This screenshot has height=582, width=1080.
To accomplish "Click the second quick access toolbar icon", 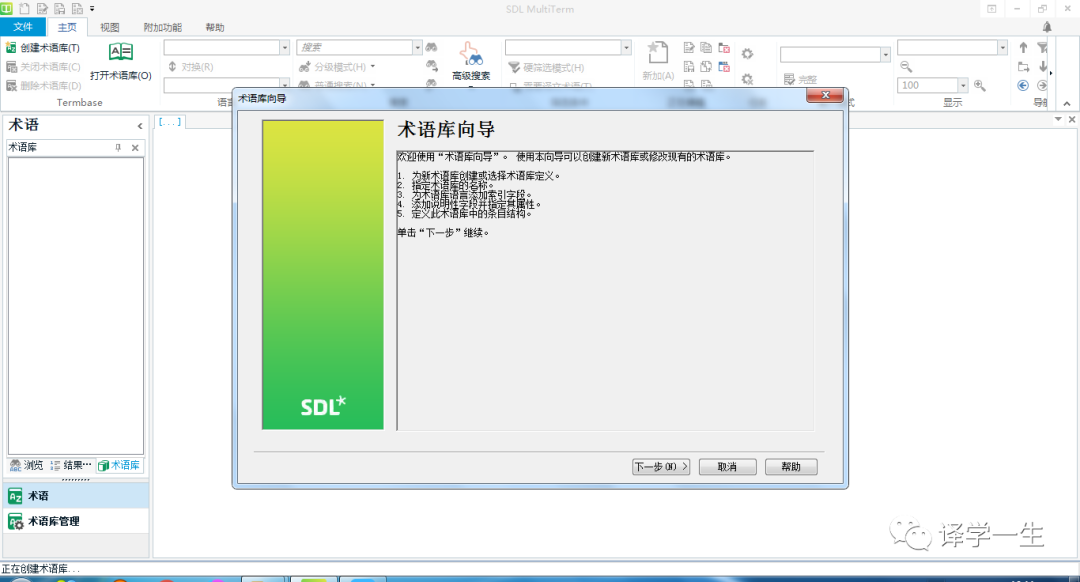I will point(43,9).
